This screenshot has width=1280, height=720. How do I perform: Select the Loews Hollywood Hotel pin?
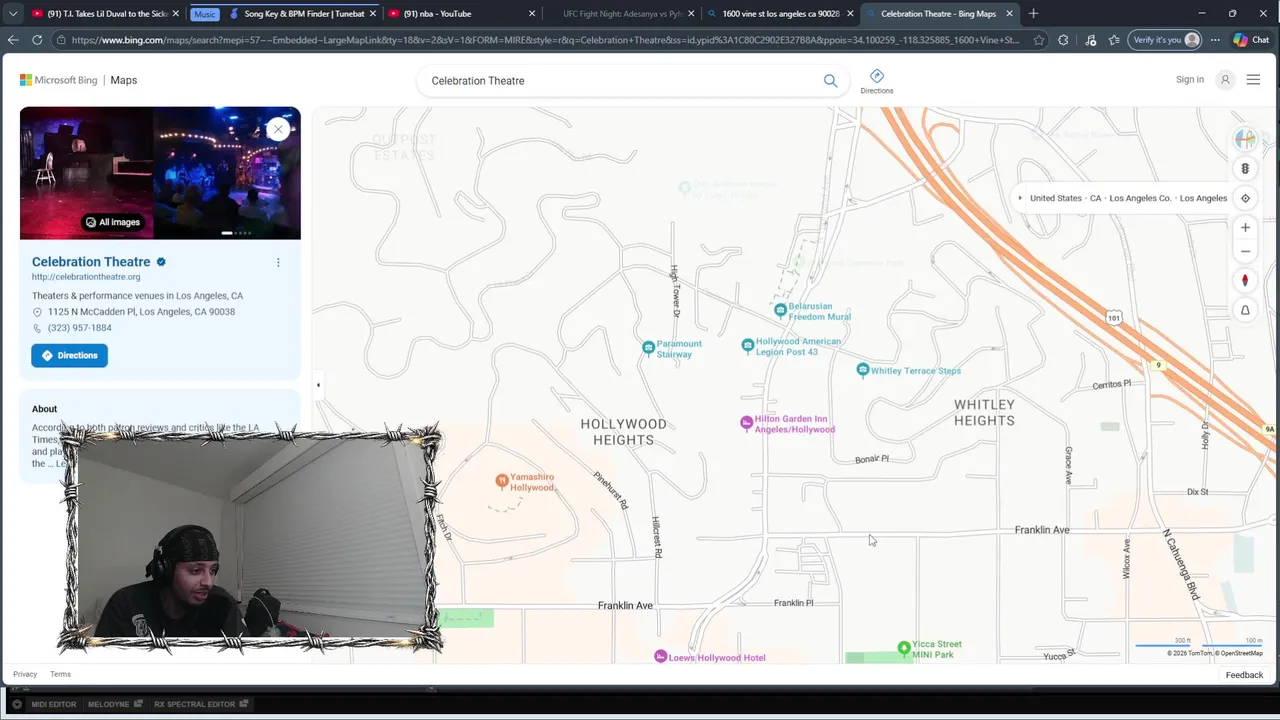tap(660, 656)
